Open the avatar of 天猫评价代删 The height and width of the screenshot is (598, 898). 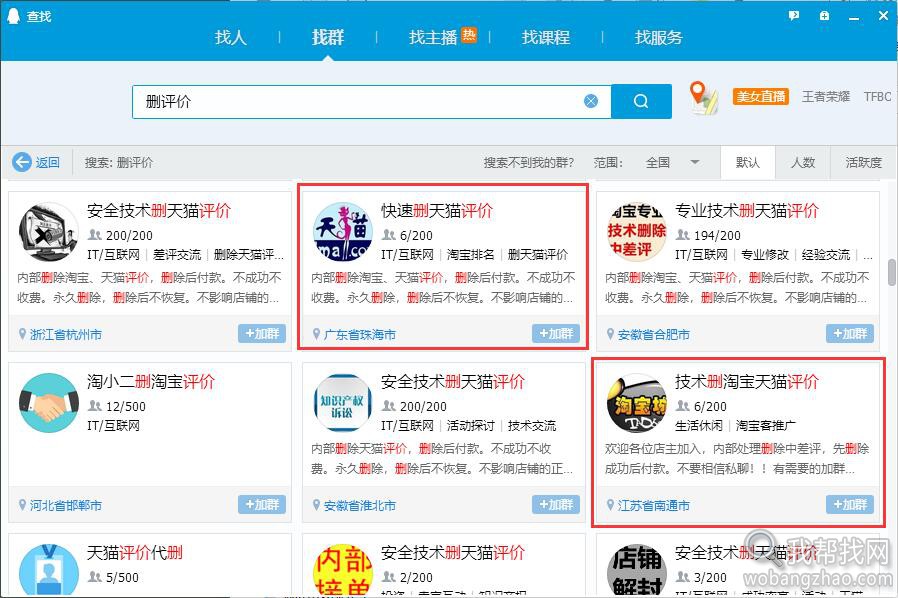tap(49, 570)
